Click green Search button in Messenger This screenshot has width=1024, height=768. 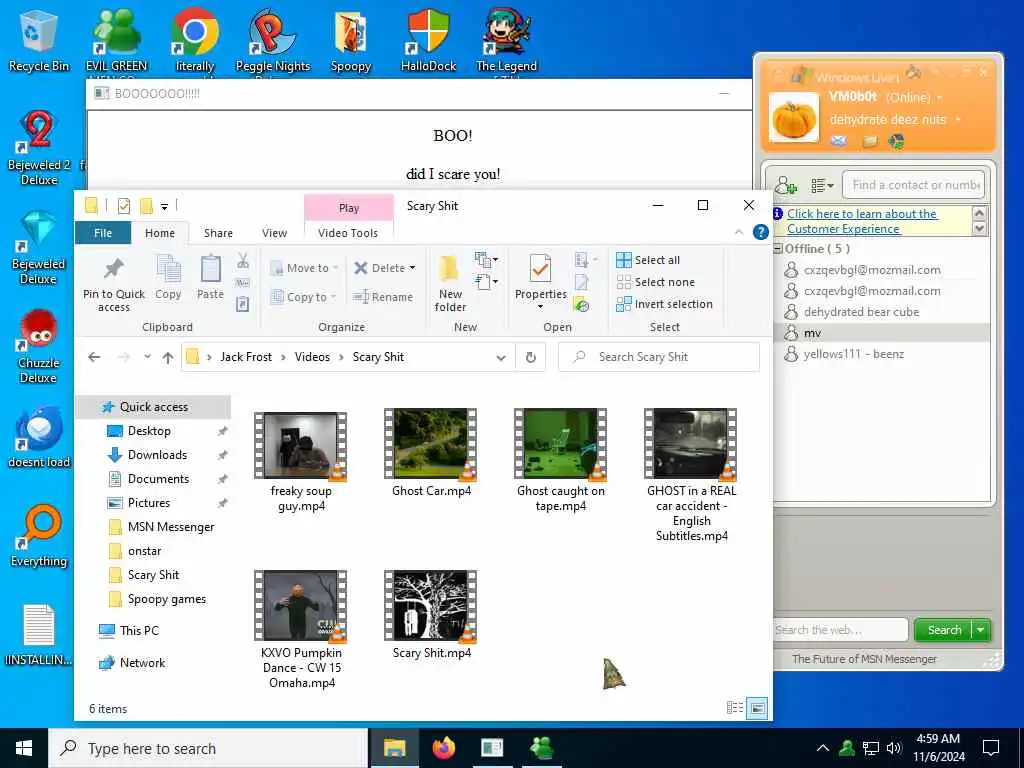[x=944, y=630]
